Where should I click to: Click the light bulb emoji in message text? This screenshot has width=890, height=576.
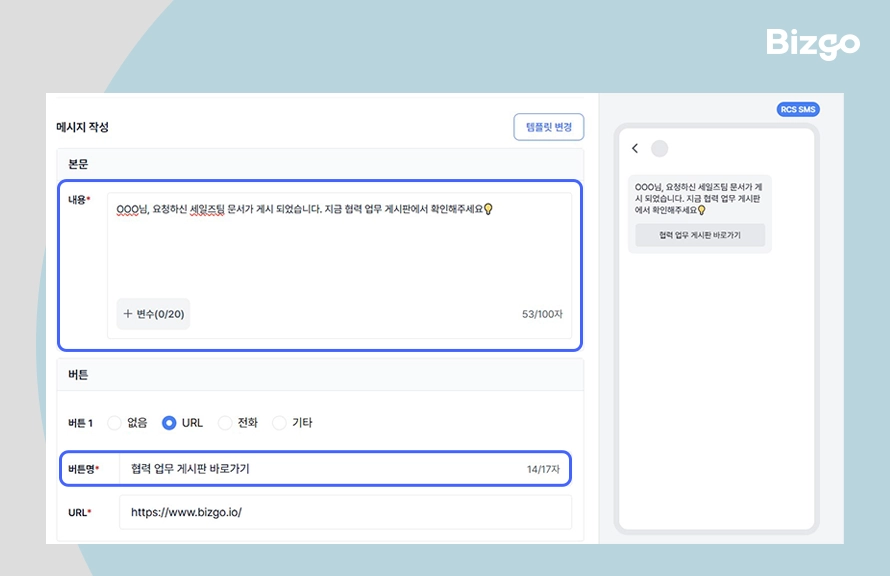coord(488,209)
